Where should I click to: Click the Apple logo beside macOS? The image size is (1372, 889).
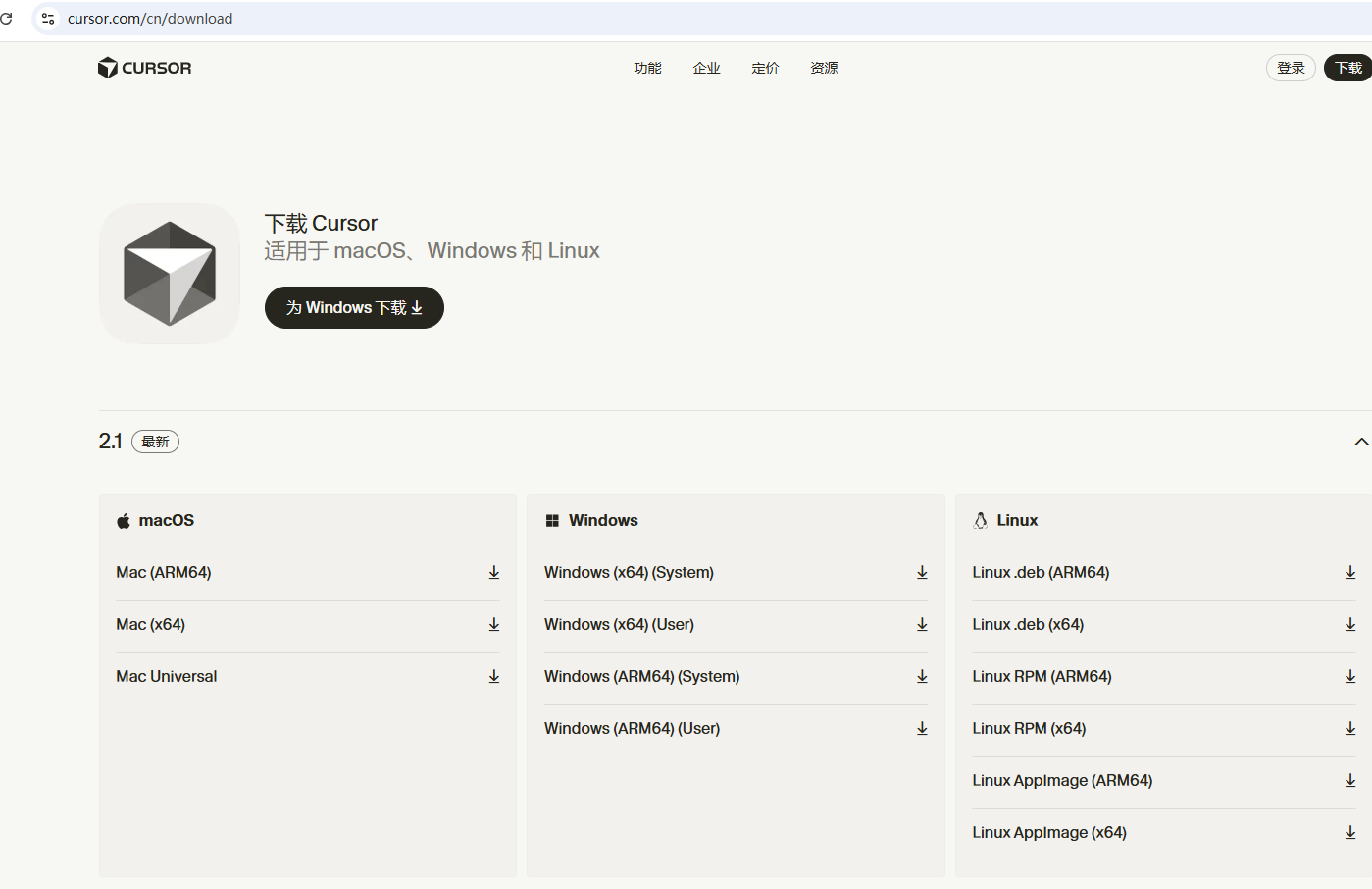(x=124, y=521)
